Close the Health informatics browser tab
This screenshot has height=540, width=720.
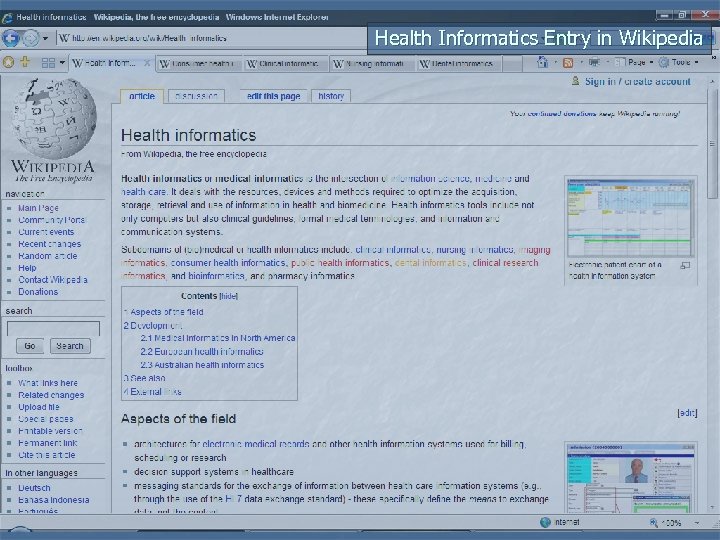pyautogui.click(x=147, y=63)
